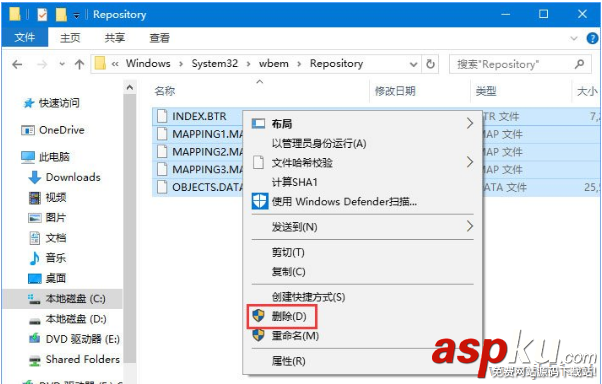Click System32 in the address path
The height and width of the screenshot is (384, 602).
click(x=215, y=63)
